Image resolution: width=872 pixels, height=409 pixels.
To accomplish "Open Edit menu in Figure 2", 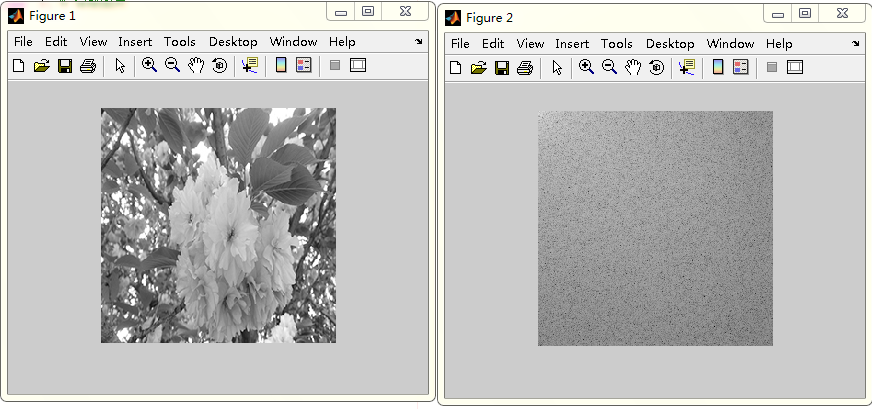I will click(493, 43).
